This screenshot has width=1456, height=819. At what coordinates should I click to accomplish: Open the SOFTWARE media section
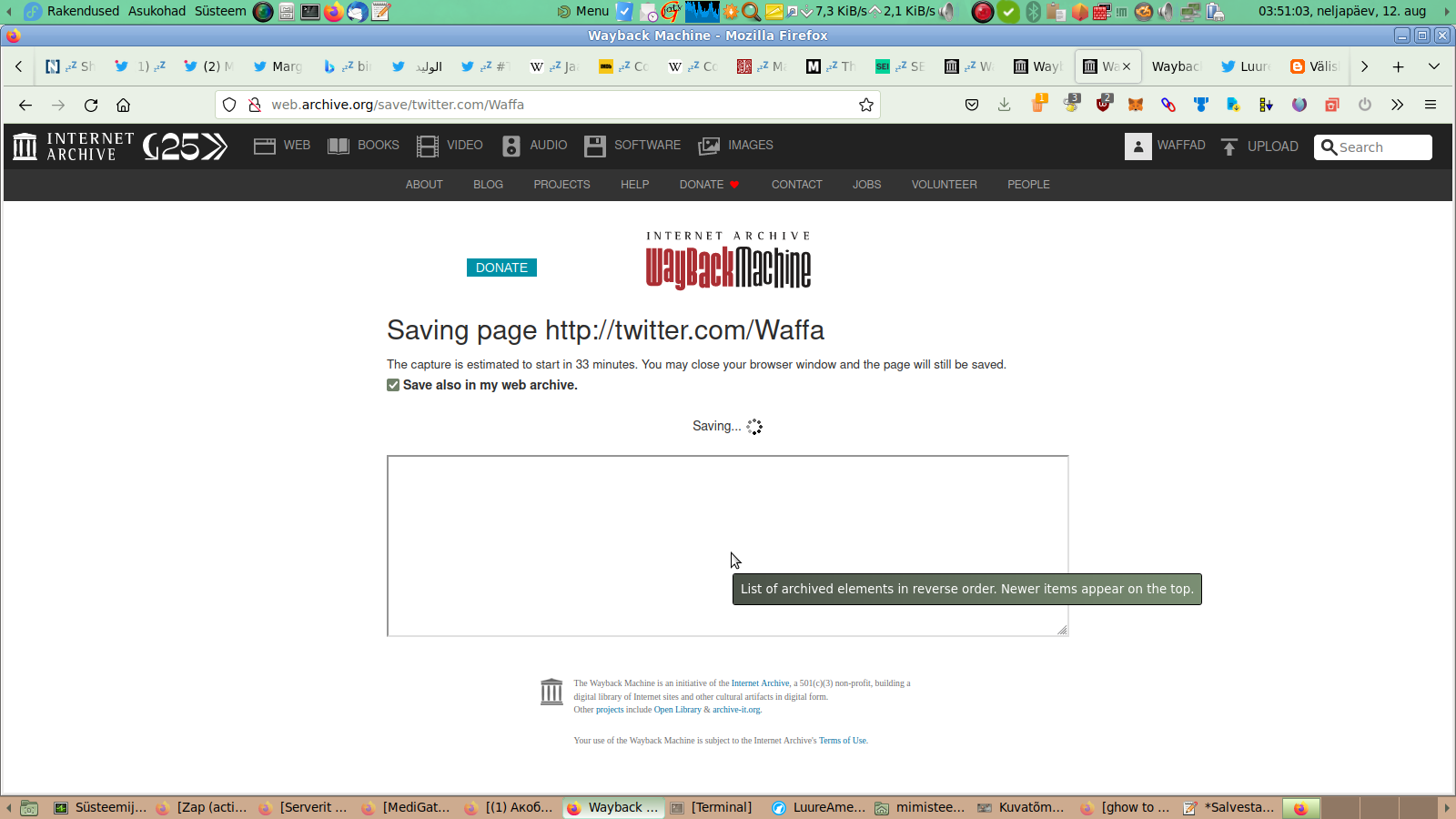click(x=632, y=146)
